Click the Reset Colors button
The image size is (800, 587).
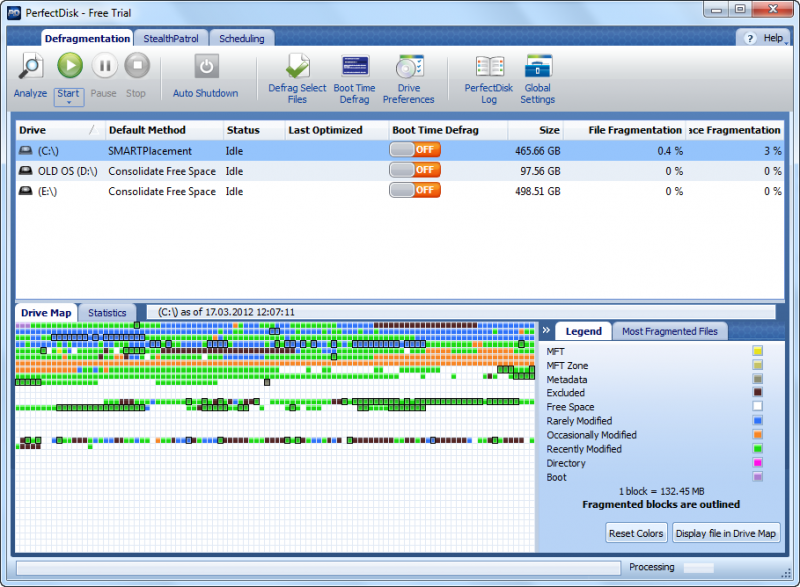coord(636,533)
